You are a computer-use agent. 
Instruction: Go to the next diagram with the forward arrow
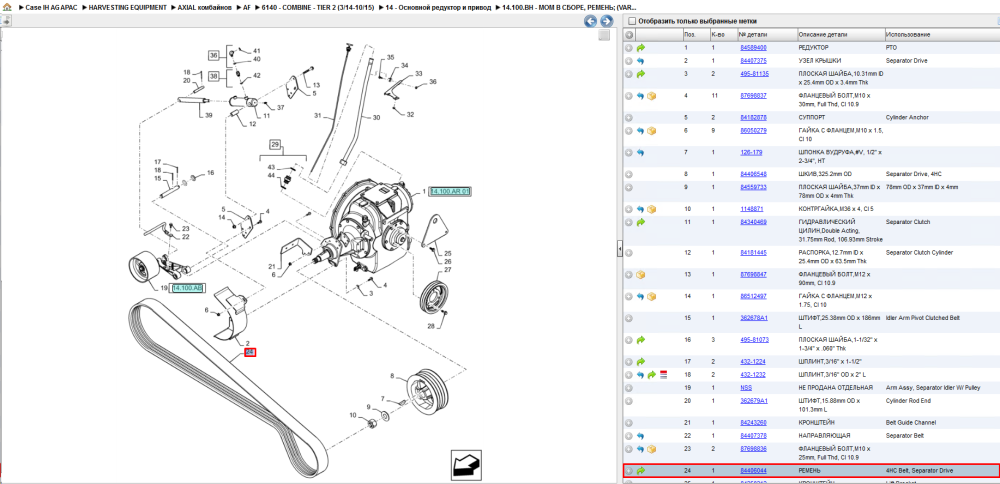click(607, 21)
